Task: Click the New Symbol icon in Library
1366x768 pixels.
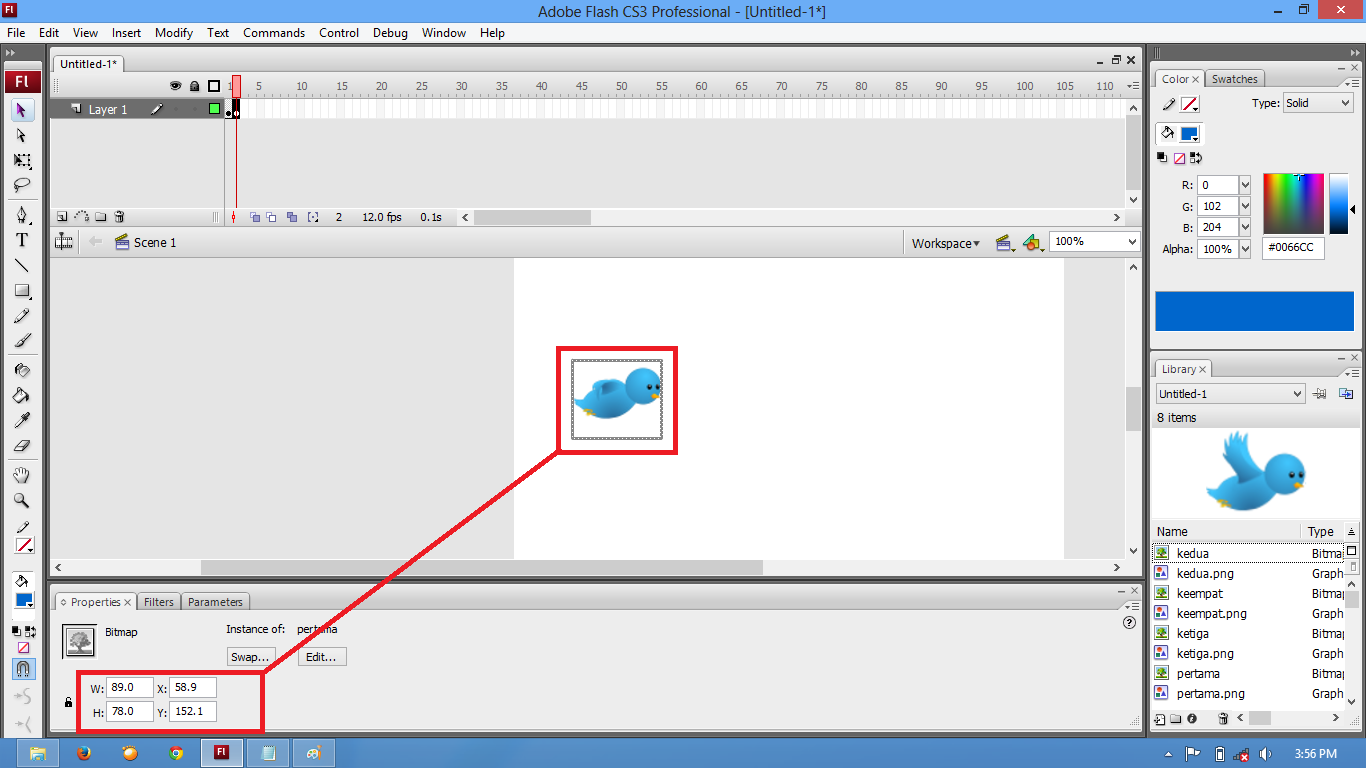Action: coord(1160,718)
